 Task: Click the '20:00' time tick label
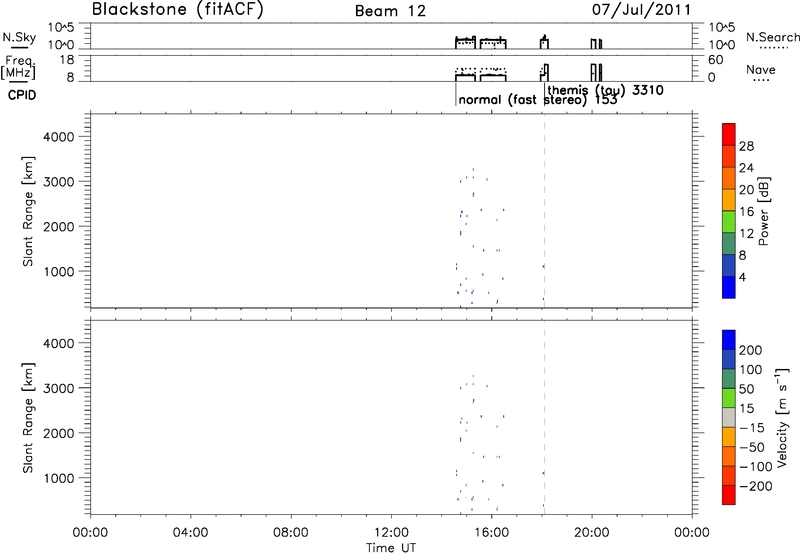pyautogui.click(x=591, y=533)
